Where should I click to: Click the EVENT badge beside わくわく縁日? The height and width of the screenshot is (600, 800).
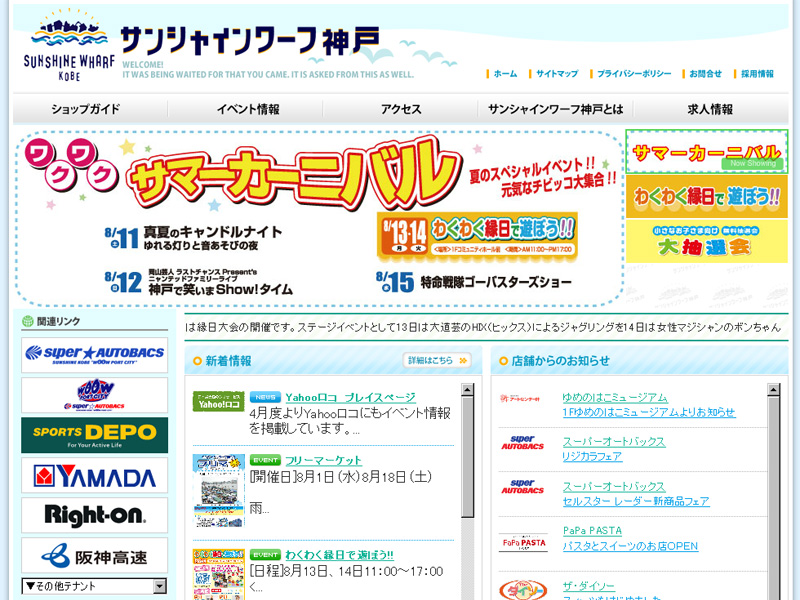coord(265,555)
